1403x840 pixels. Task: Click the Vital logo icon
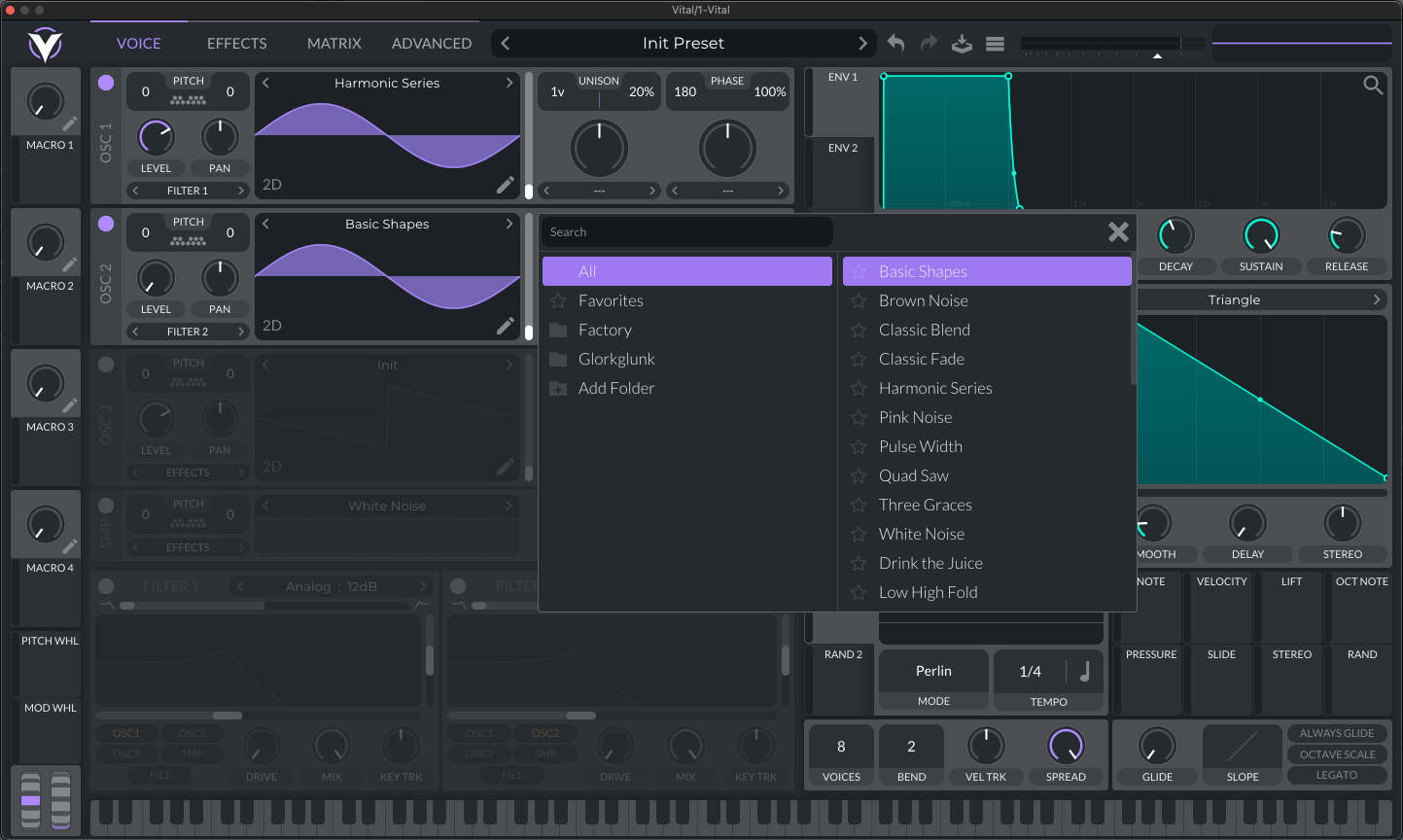[x=45, y=45]
